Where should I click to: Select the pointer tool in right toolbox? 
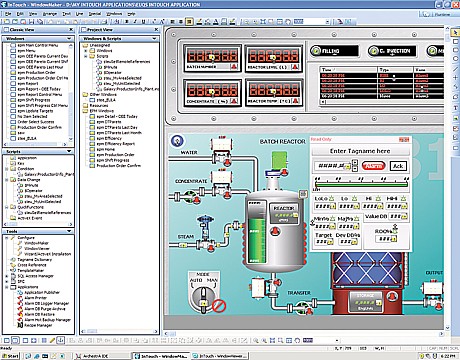click(x=455, y=33)
